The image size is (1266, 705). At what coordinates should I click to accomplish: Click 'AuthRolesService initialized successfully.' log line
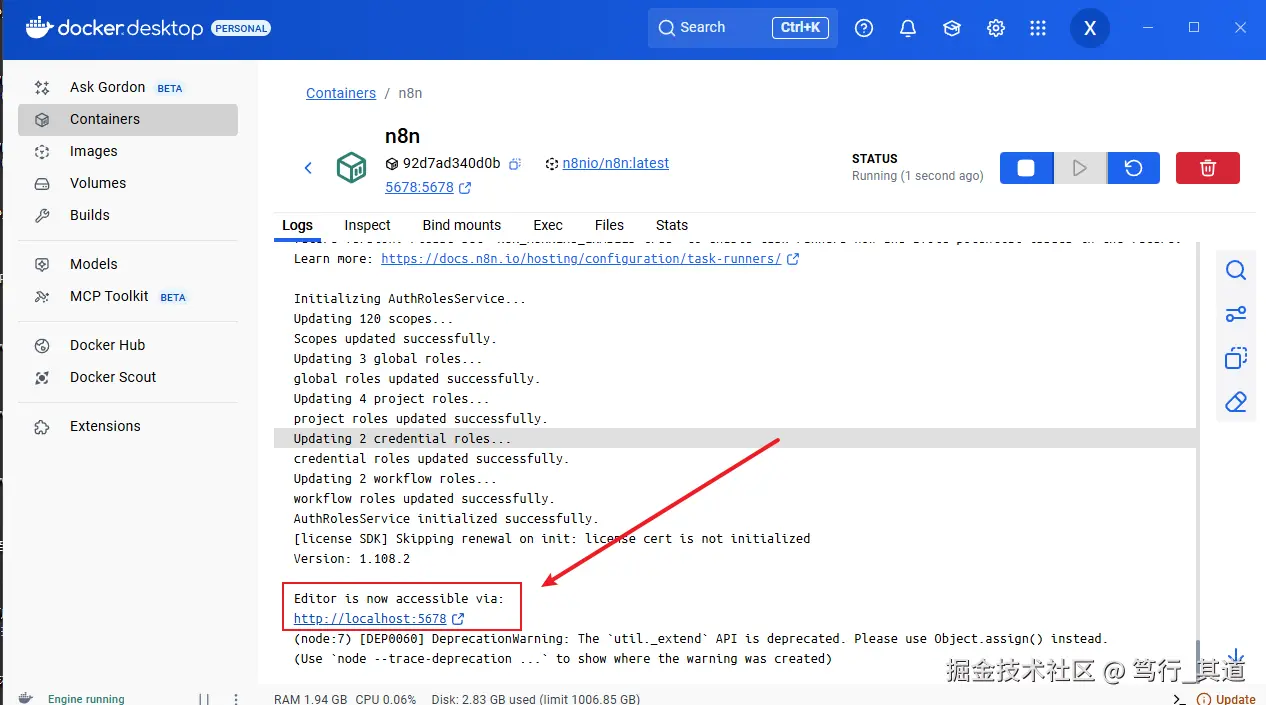(446, 519)
